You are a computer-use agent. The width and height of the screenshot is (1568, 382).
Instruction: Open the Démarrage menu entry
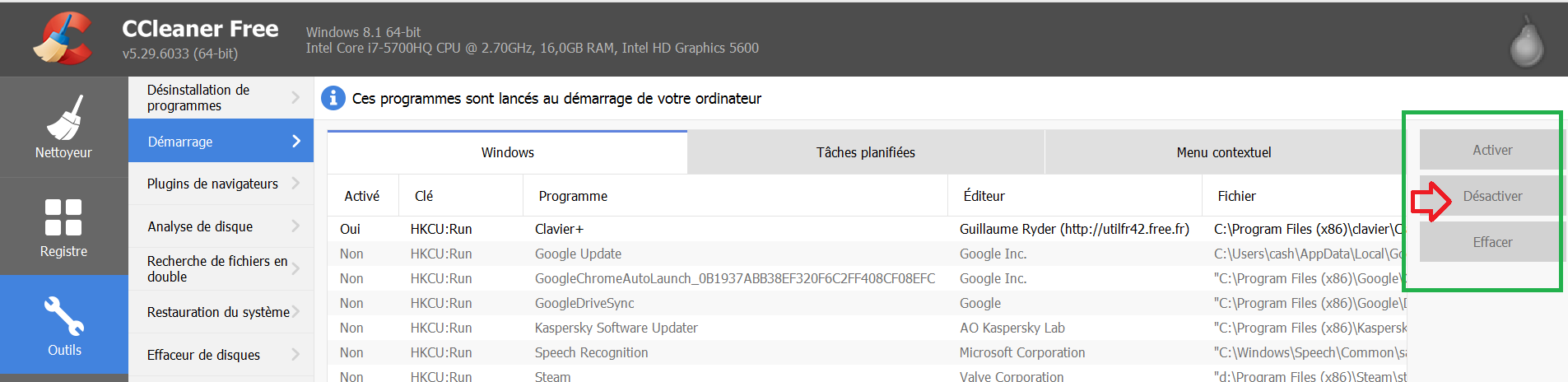pos(221,141)
